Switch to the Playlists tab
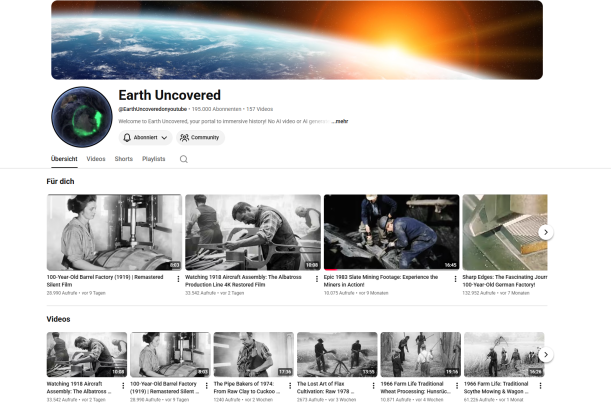 tap(154, 159)
